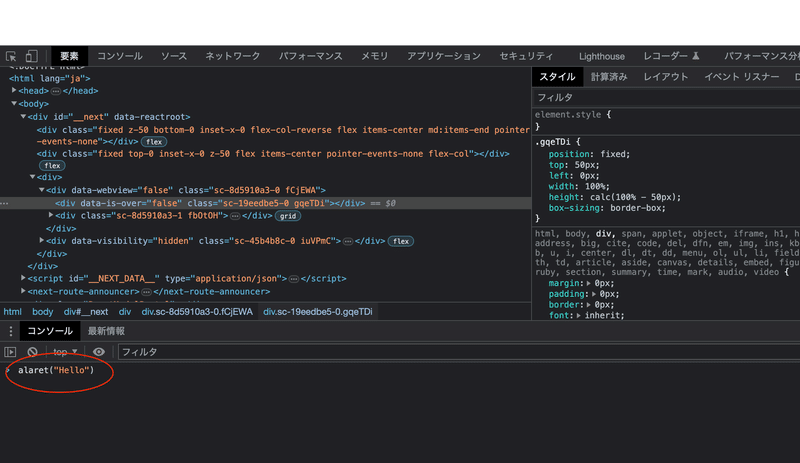The width and height of the screenshot is (800, 463).
Task: Expand the collapsed head ellipsis badge
Action: (56, 91)
